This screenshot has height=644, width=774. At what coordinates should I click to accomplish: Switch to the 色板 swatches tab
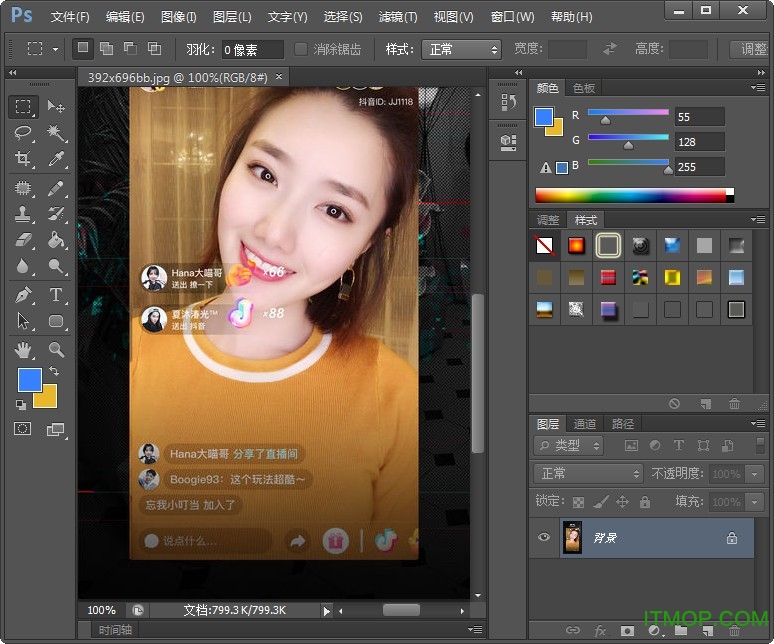tap(584, 88)
